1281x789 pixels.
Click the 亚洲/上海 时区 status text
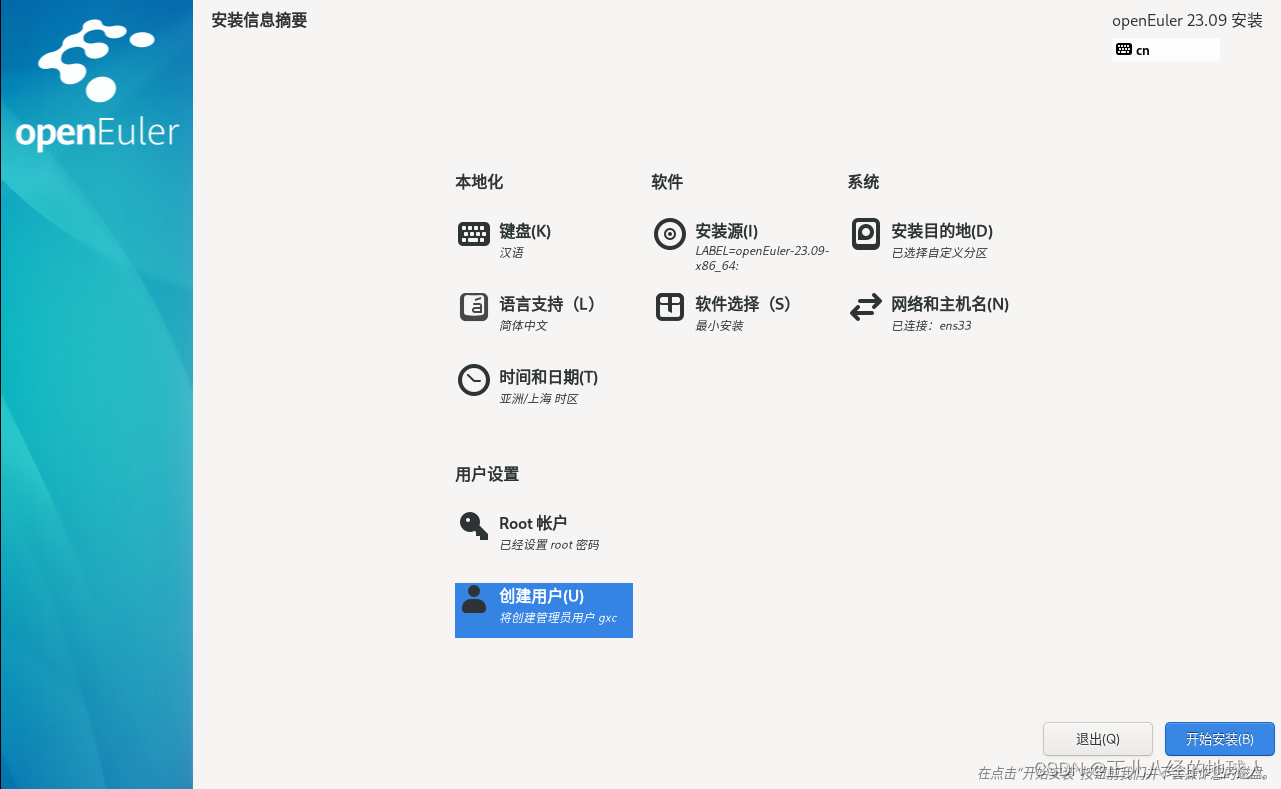click(539, 399)
